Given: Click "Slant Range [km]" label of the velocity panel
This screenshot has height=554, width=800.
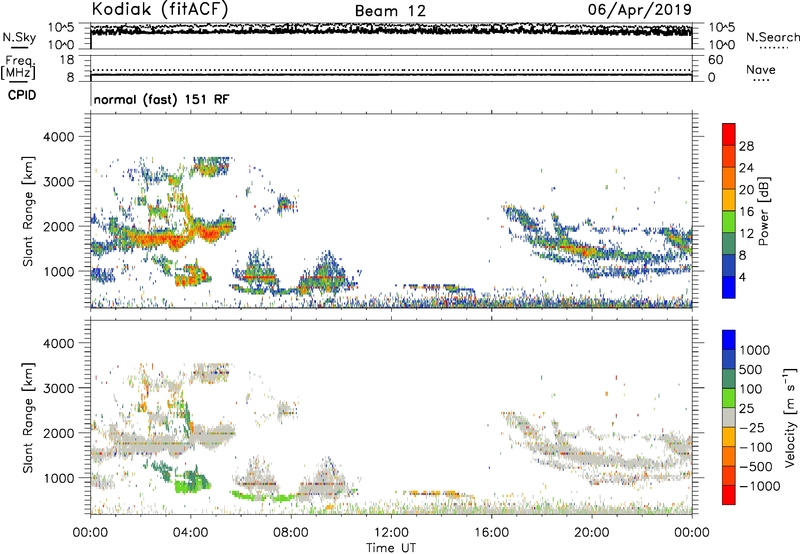Looking at the screenshot, I should tap(28, 417).
